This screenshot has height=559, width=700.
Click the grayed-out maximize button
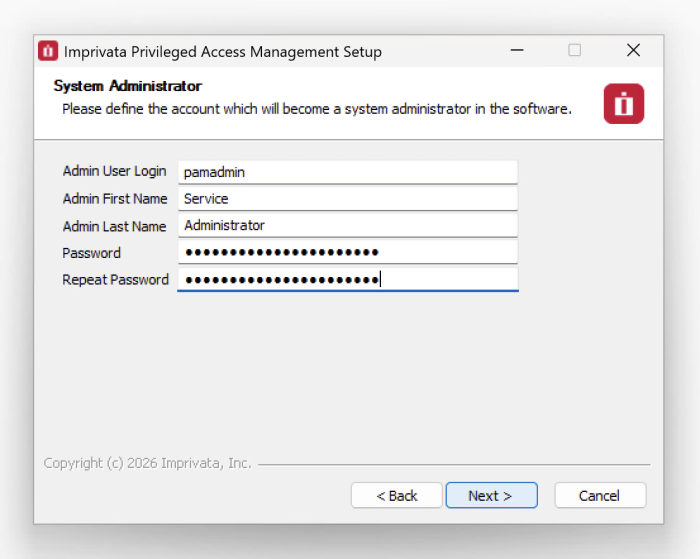pyautogui.click(x=575, y=51)
